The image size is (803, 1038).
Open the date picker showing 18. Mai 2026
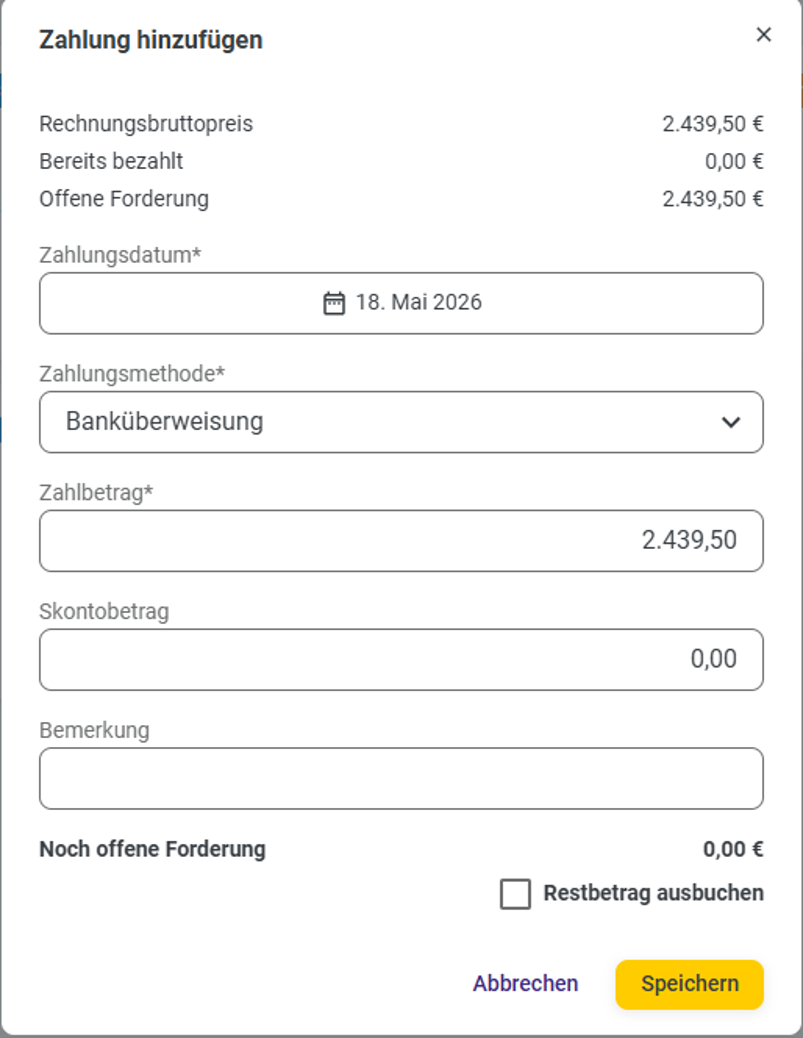point(401,303)
